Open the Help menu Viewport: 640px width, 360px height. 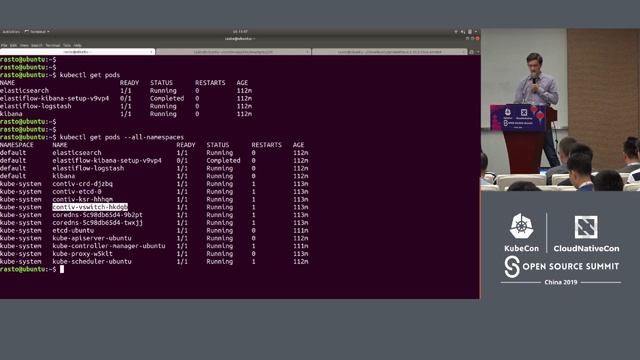[x=78, y=45]
